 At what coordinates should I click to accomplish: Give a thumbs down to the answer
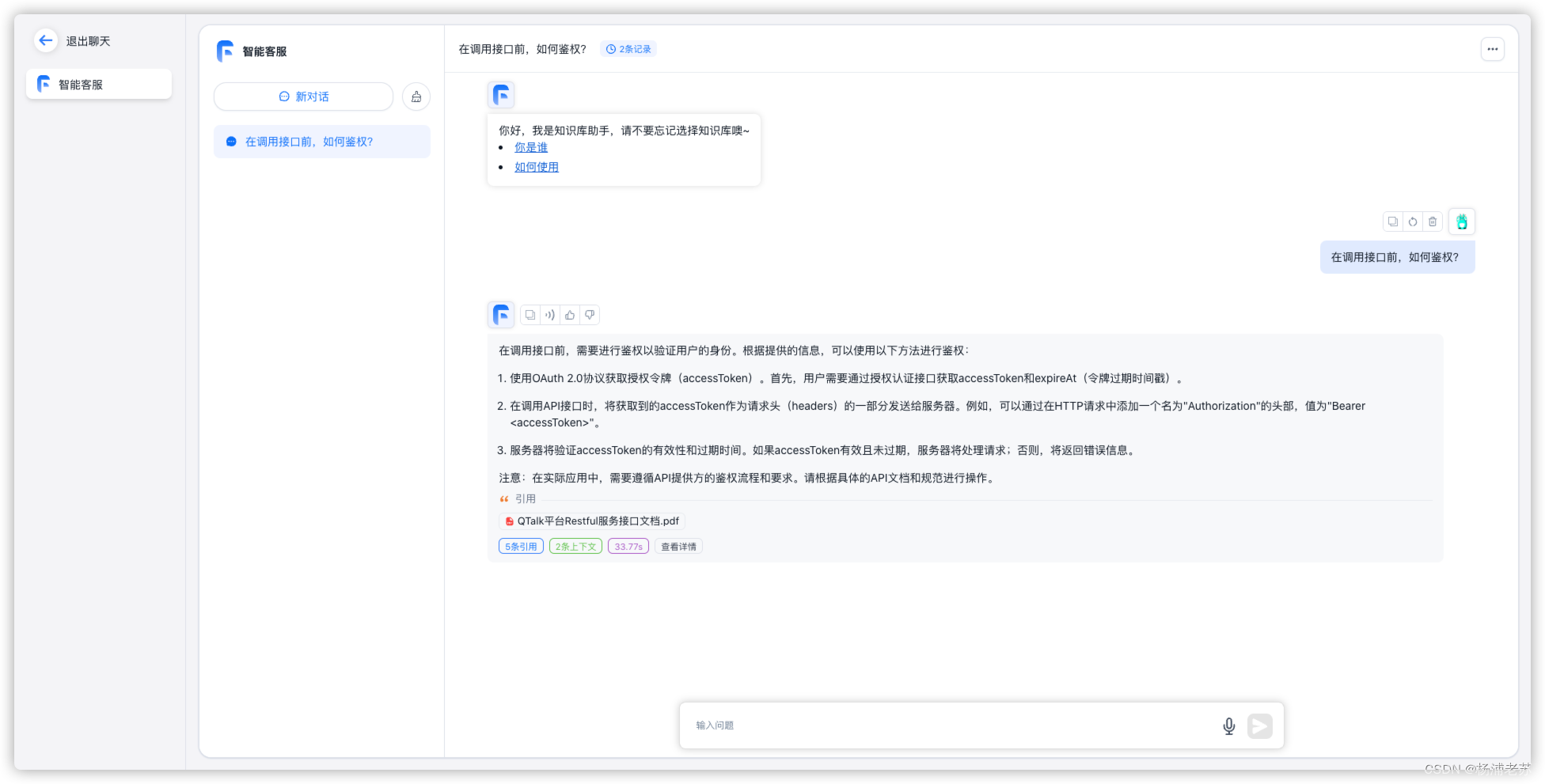[x=590, y=315]
